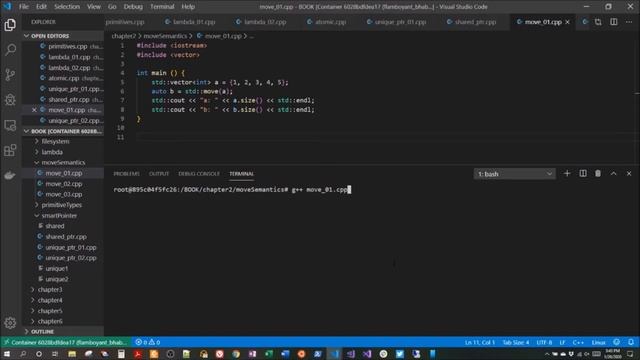Open the Terminal menu
The image size is (640, 360).
pos(162,7)
